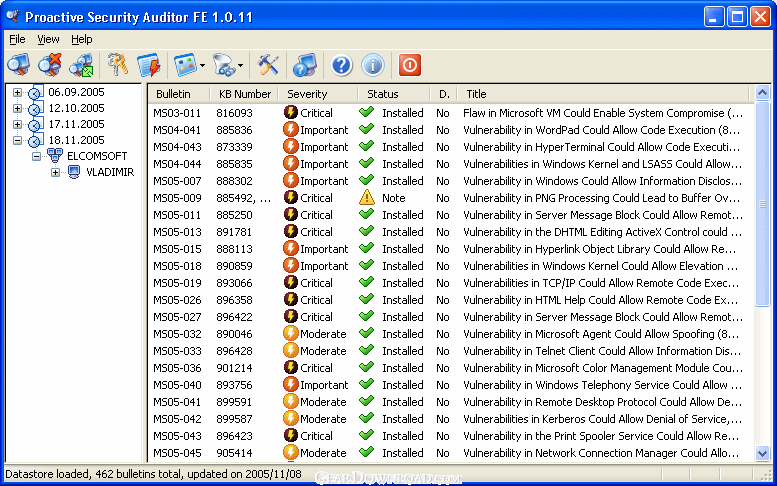Click the red power exit icon
This screenshot has height=486, width=777.
click(410, 65)
